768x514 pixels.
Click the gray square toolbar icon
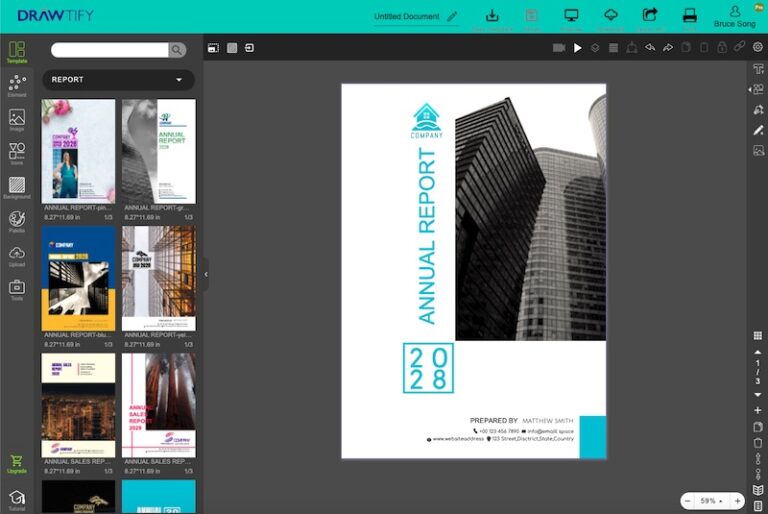click(232, 48)
